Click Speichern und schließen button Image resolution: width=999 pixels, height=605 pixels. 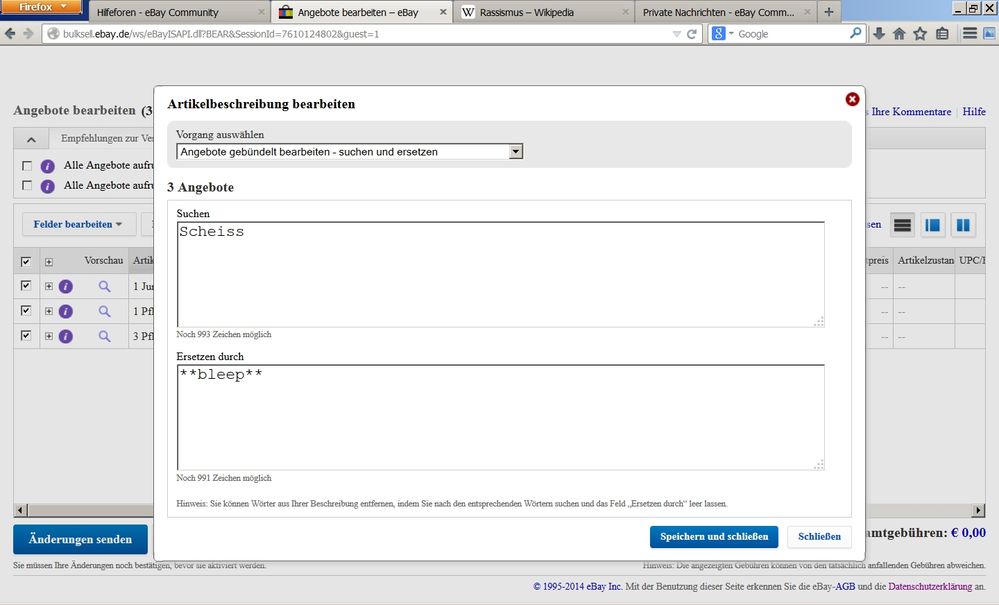713,537
